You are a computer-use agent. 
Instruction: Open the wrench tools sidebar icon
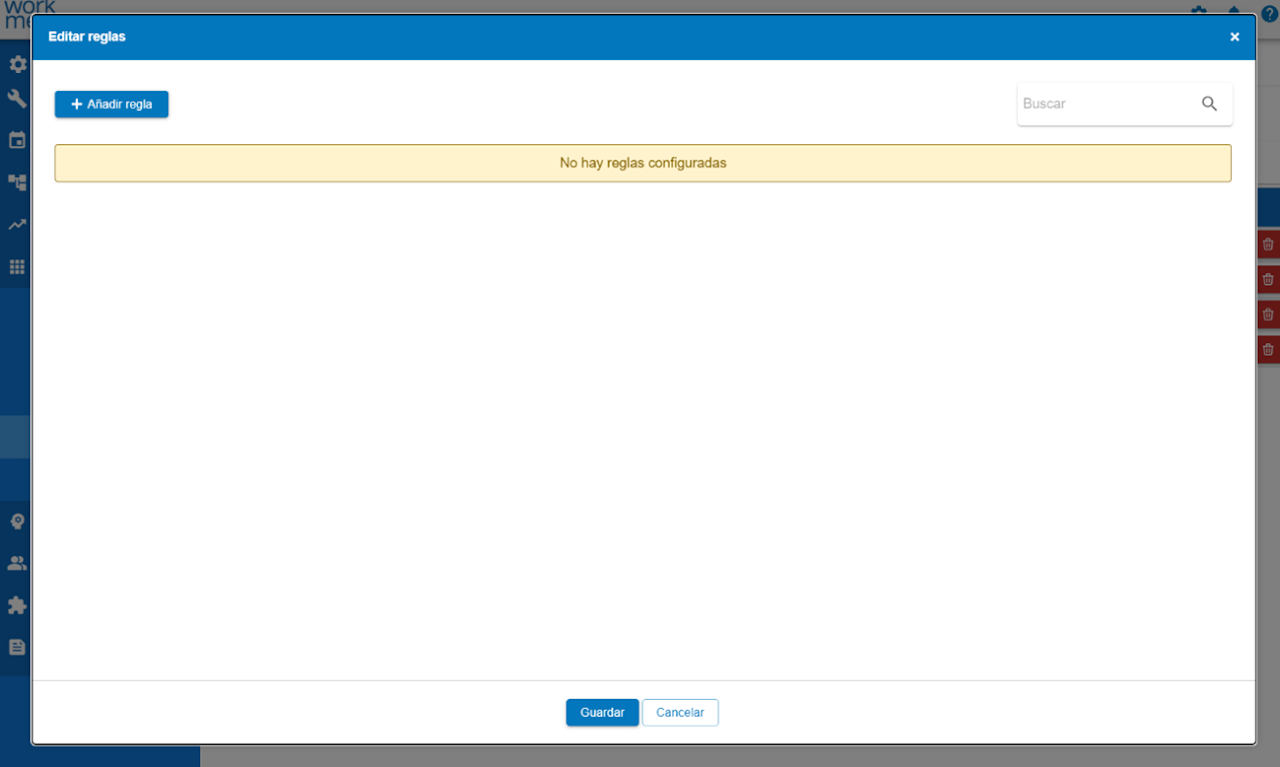tap(17, 98)
